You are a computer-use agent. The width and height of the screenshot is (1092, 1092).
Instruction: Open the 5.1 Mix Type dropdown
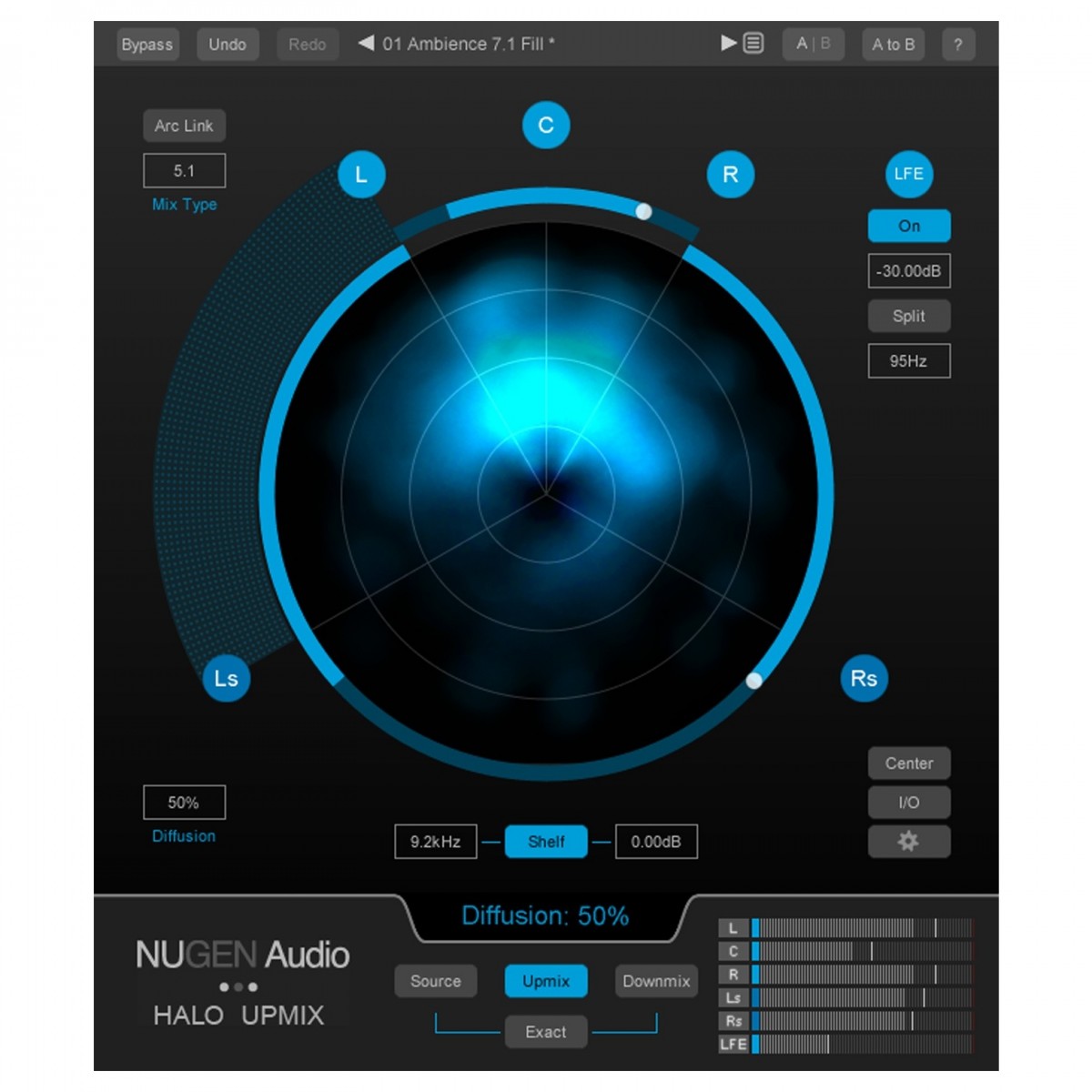[x=184, y=171]
